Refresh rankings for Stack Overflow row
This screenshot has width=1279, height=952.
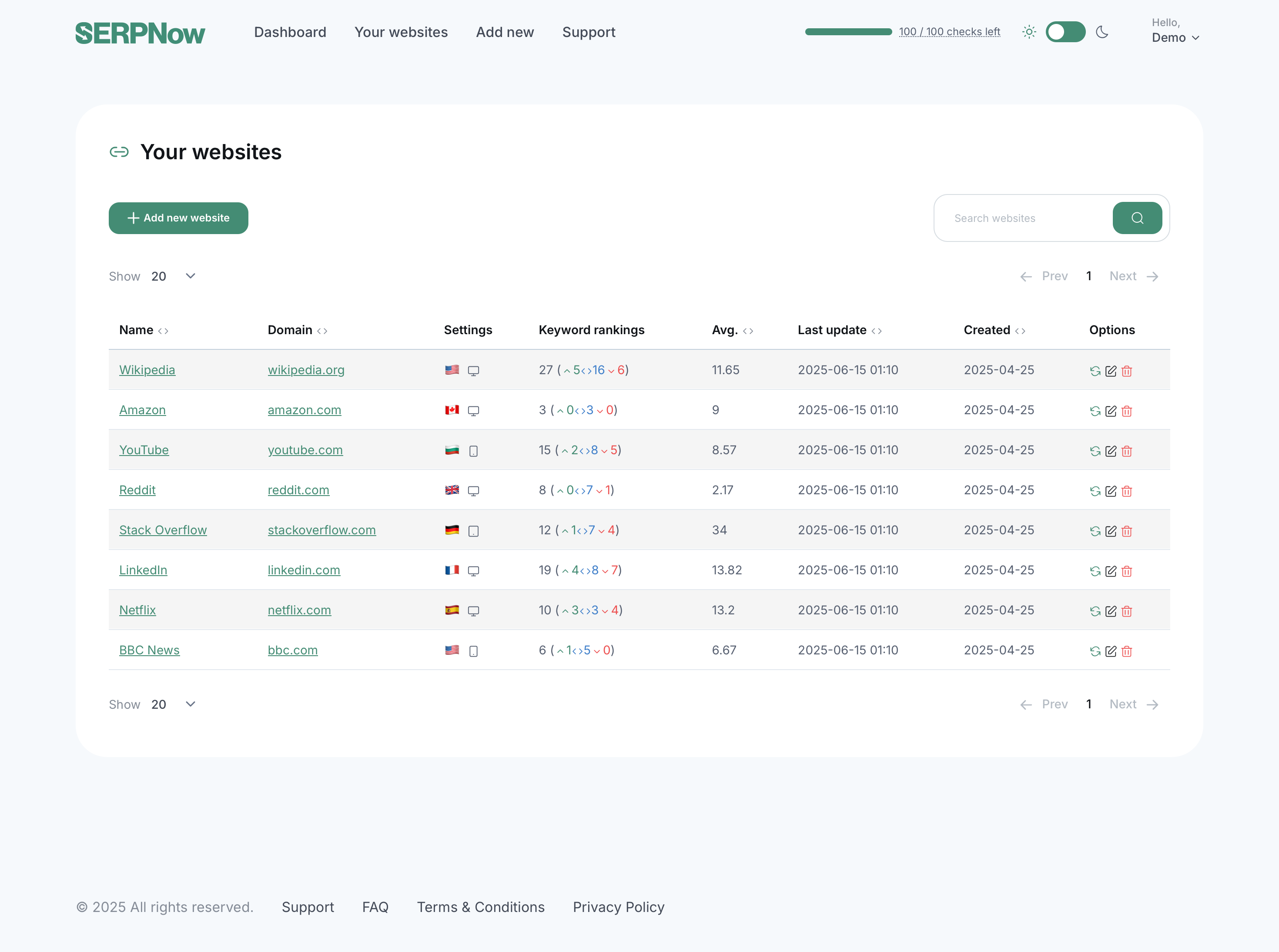pos(1095,531)
